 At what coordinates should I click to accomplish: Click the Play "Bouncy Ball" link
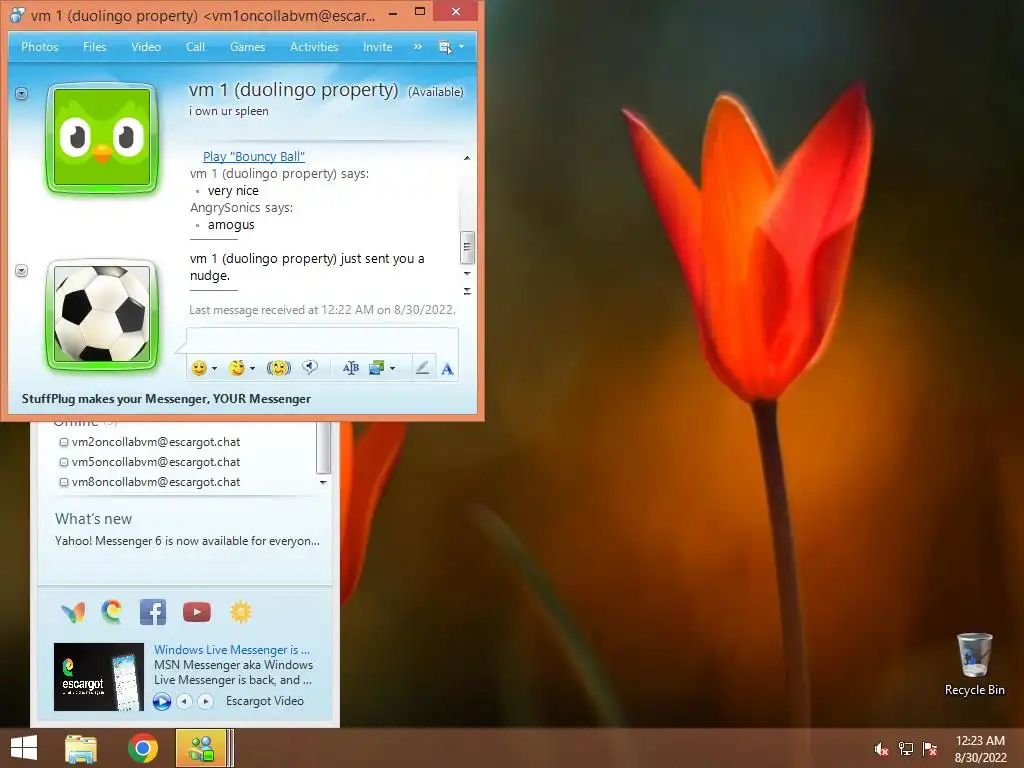[254, 157]
